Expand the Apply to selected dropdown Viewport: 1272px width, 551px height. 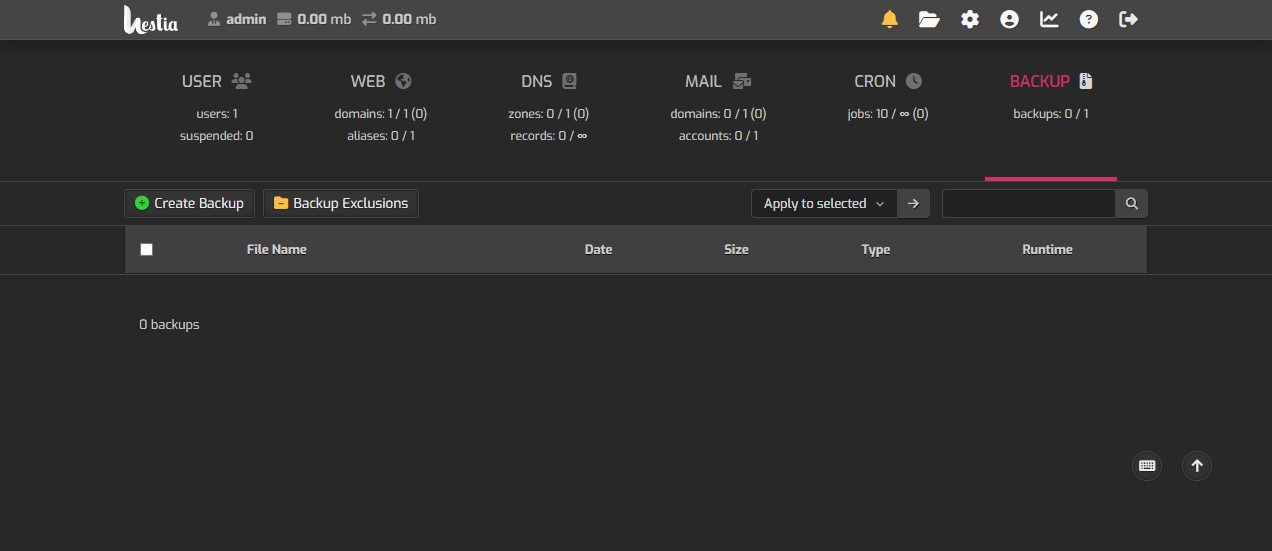click(824, 203)
